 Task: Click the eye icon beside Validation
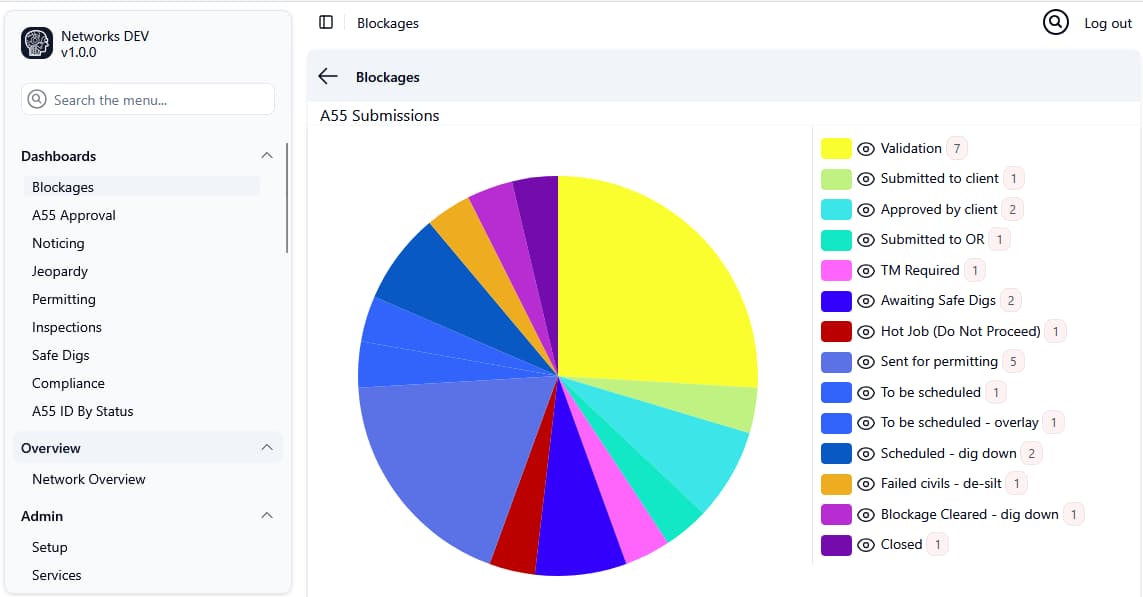click(864, 147)
